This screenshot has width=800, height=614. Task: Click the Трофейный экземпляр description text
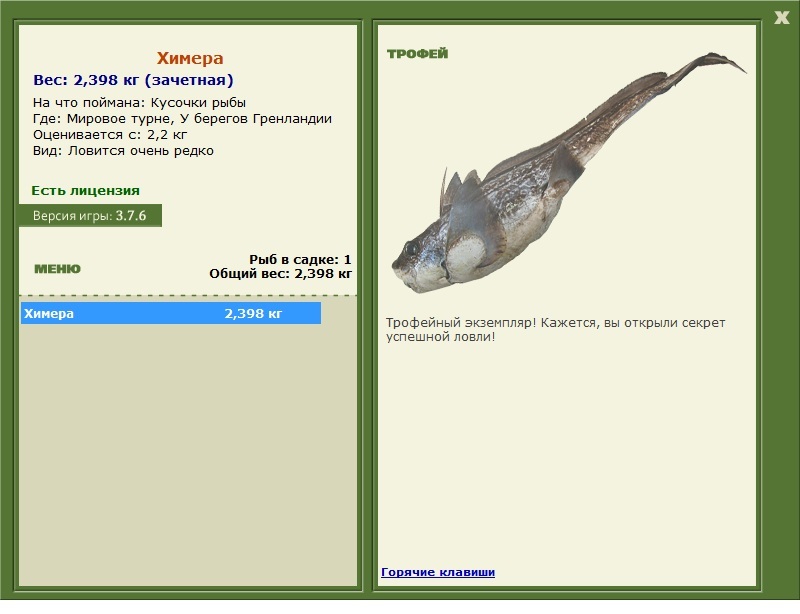pyautogui.click(x=555, y=330)
